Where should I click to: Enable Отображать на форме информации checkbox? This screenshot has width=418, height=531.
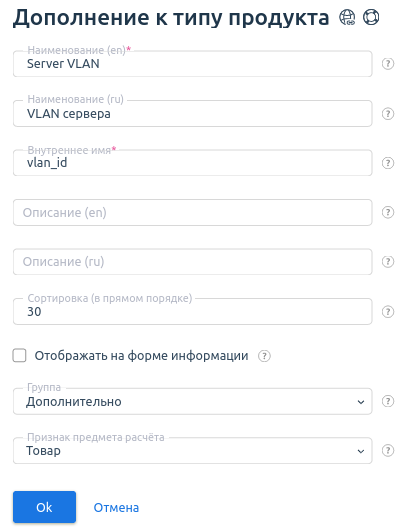(x=19, y=356)
